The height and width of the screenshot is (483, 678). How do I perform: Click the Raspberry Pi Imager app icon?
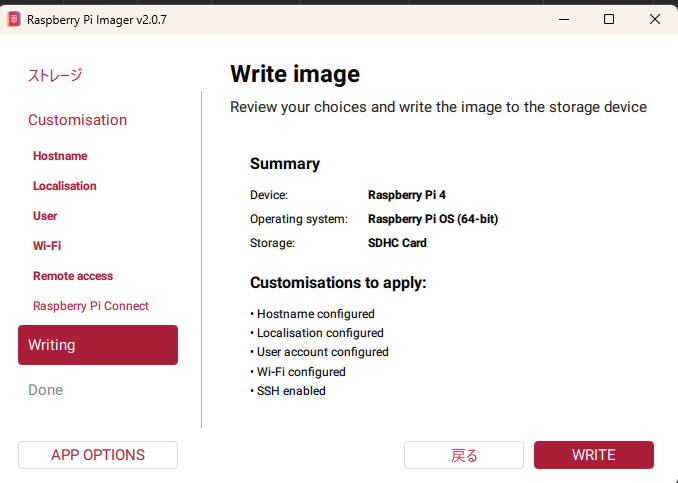click(14, 19)
